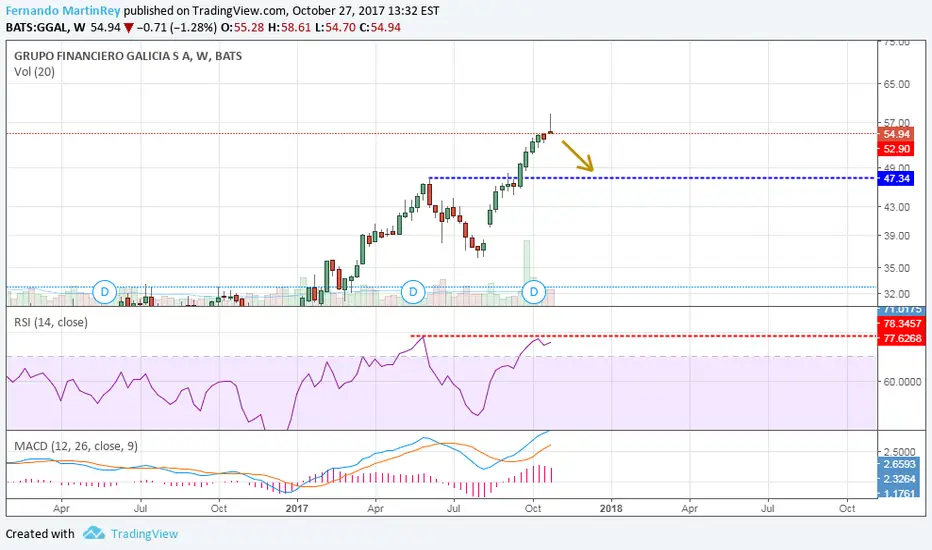The image size is (932, 550).
Task: Click the red 54.94 current price label
Action: click(896, 134)
